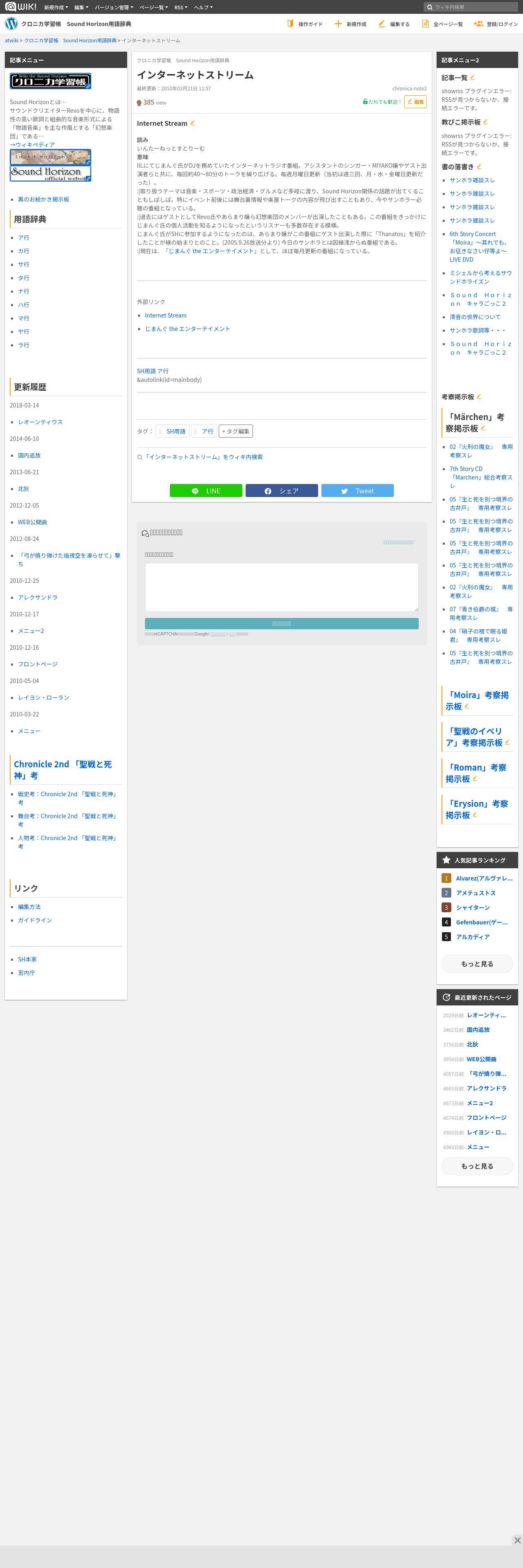Open 操作ガイド from the toolbar
The height and width of the screenshot is (1568, 523).
tap(305, 24)
